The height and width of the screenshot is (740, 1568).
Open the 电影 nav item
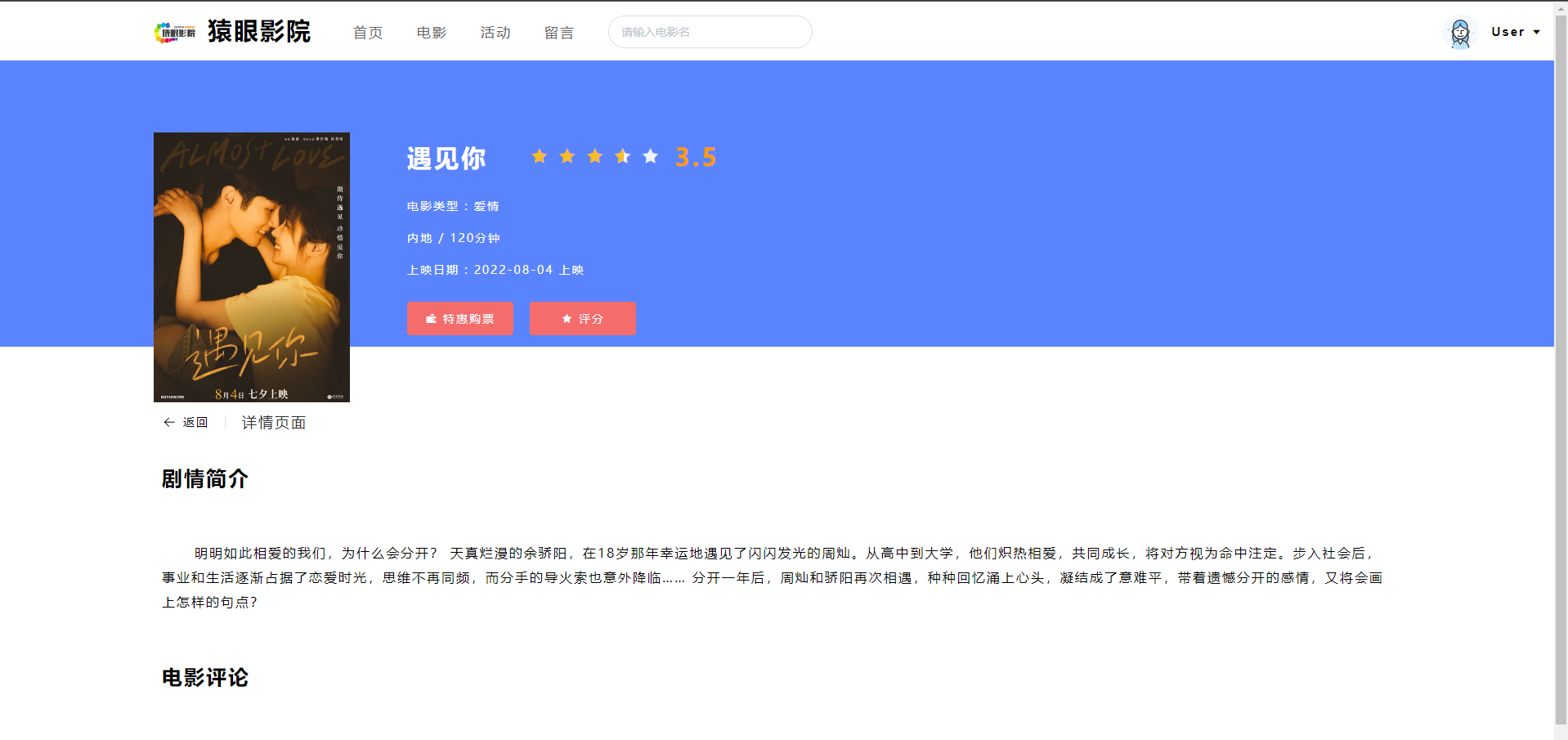(x=432, y=33)
